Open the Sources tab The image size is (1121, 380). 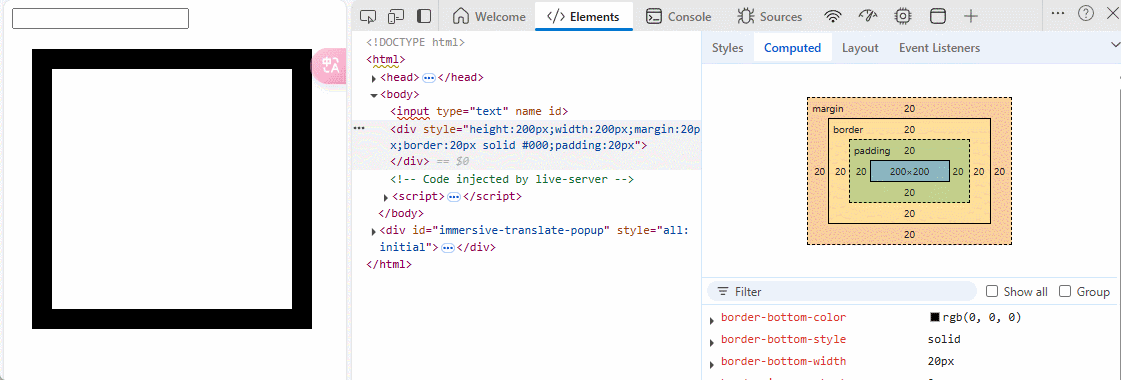point(770,16)
